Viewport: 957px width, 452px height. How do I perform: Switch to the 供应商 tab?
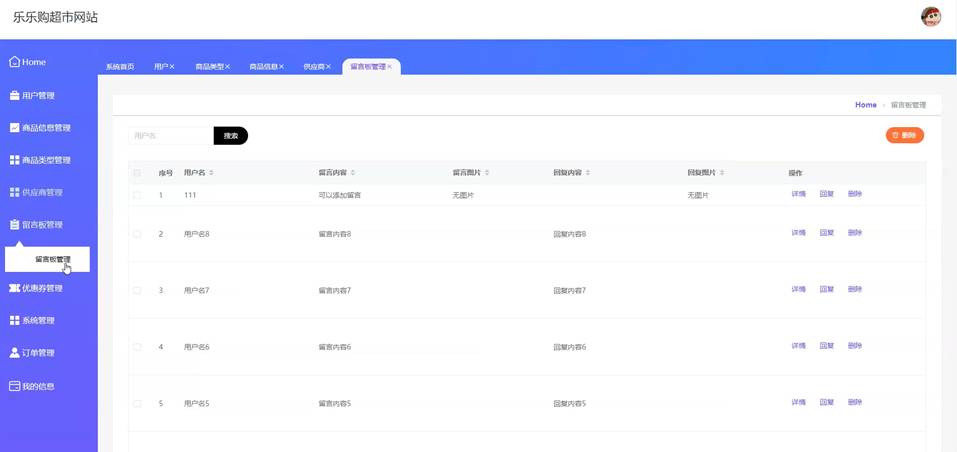point(314,66)
